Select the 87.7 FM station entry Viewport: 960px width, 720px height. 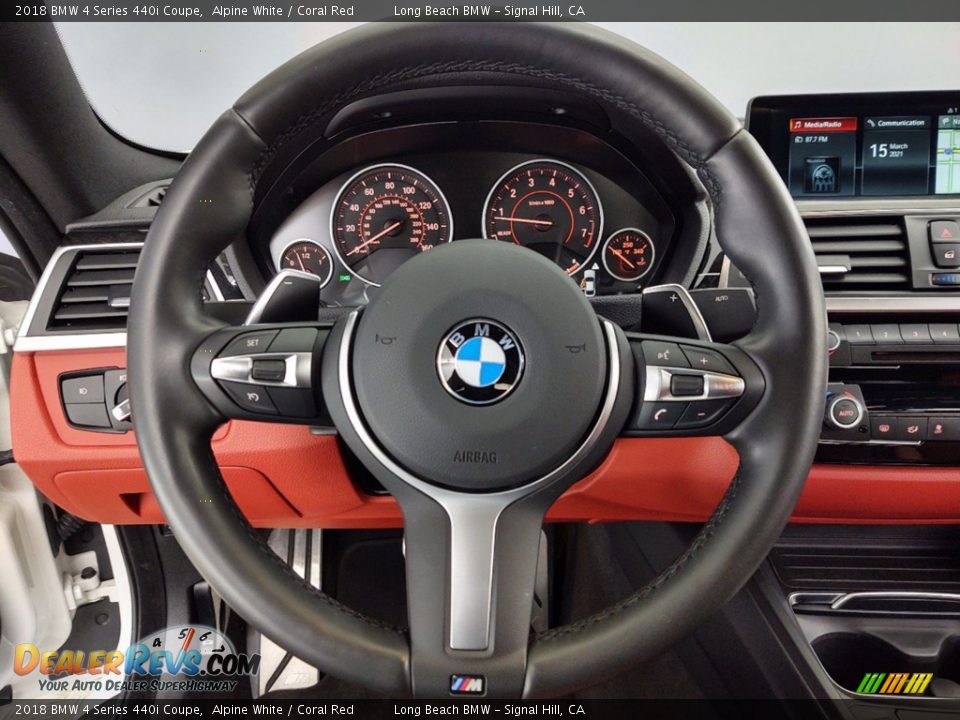coord(812,140)
